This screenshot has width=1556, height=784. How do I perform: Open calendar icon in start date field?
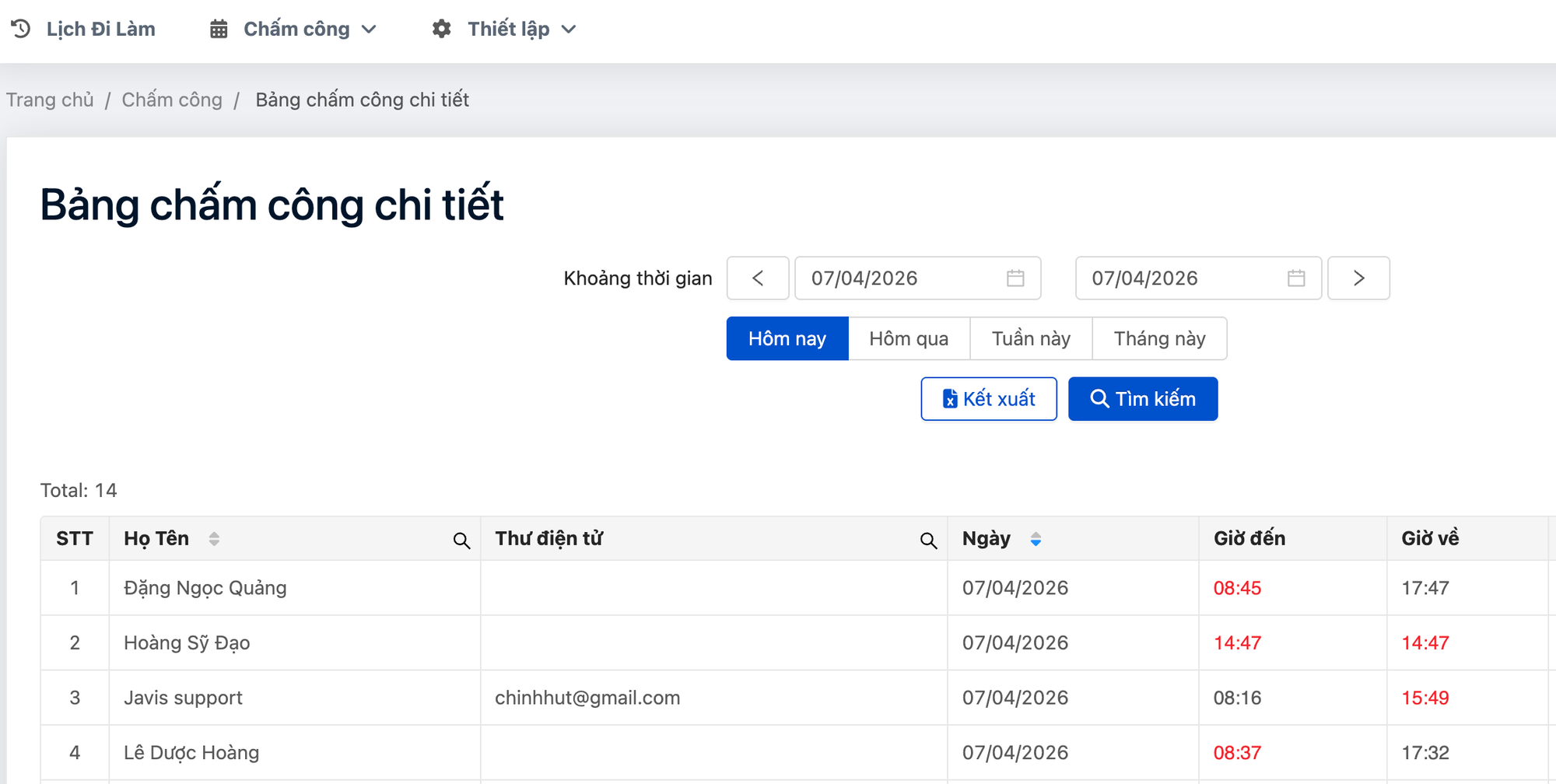point(1015,278)
